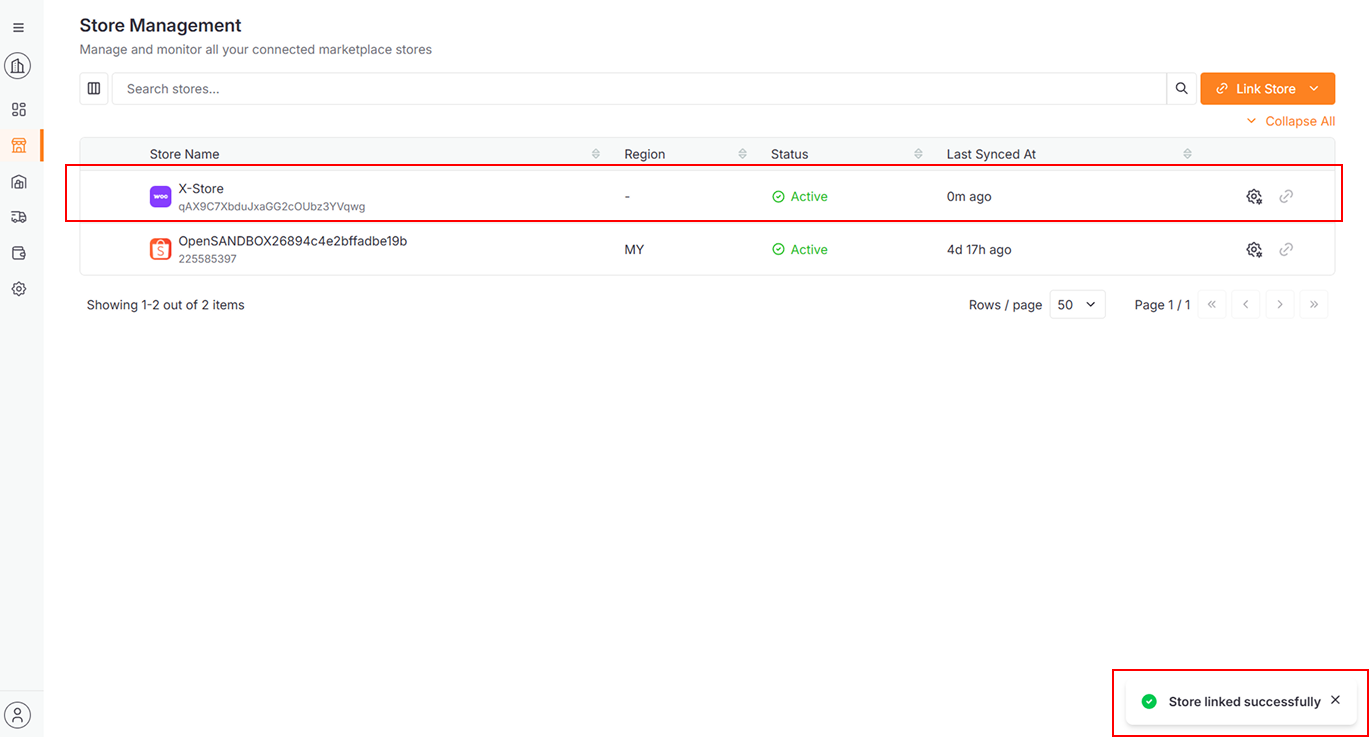
Task: Open the store management icon in sidebar
Action: click(18, 146)
